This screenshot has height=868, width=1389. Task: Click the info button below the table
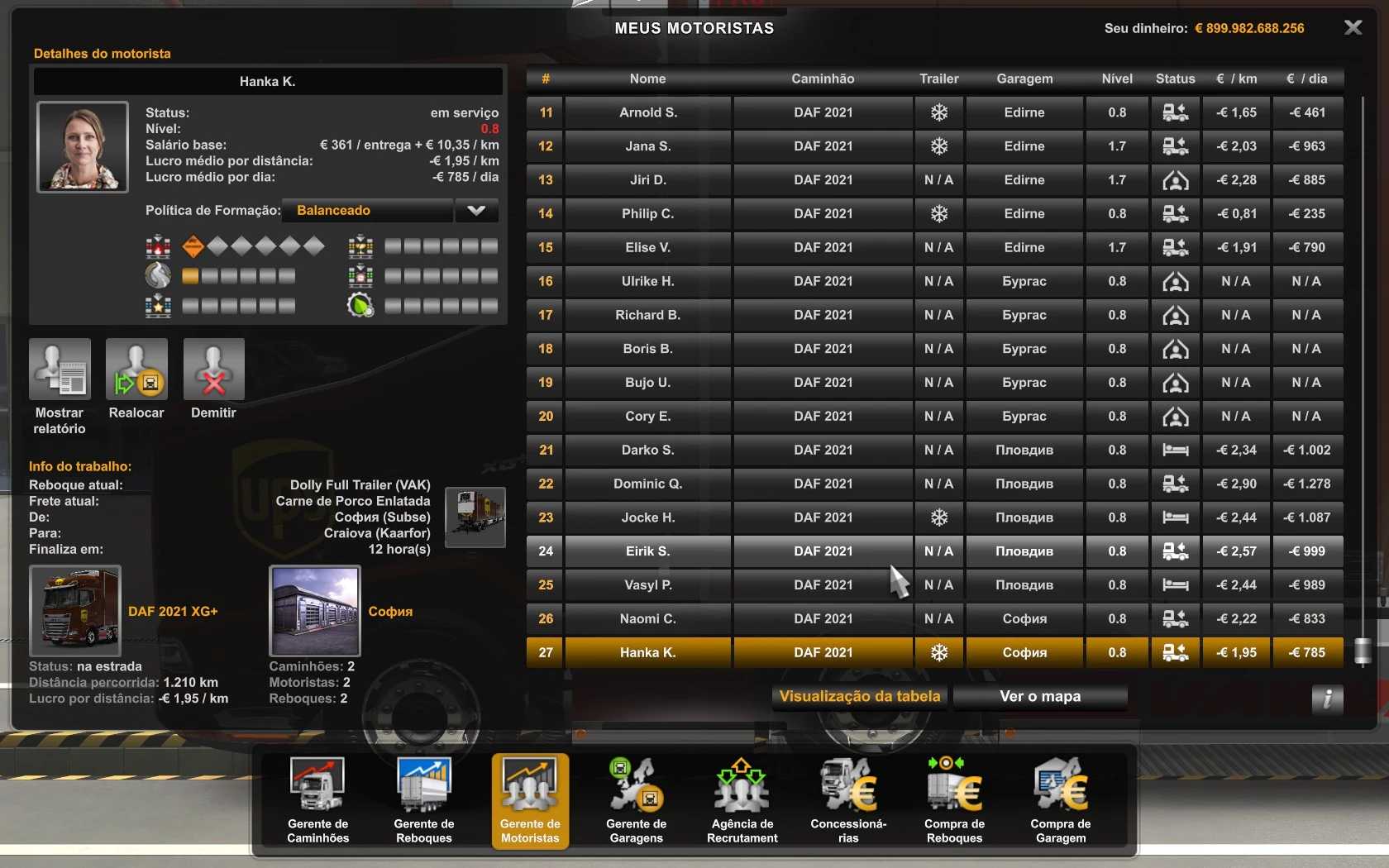[1327, 699]
